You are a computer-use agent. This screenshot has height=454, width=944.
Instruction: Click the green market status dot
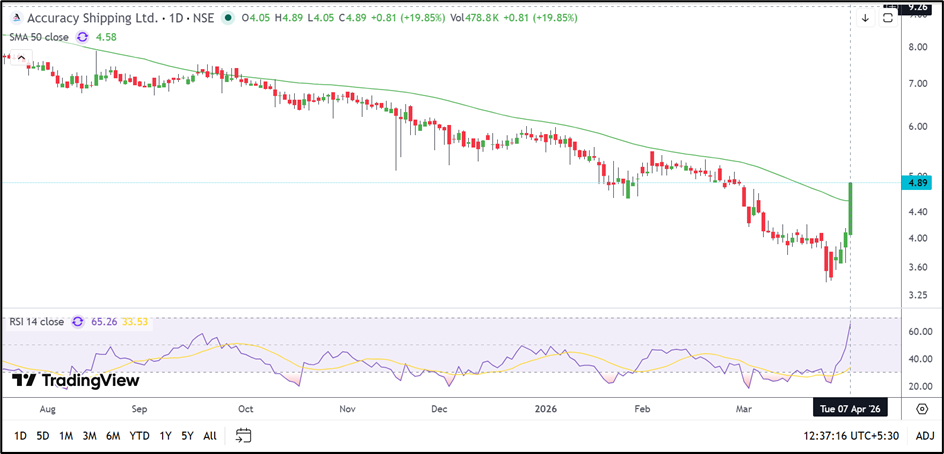pyautogui.click(x=231, y=18)
